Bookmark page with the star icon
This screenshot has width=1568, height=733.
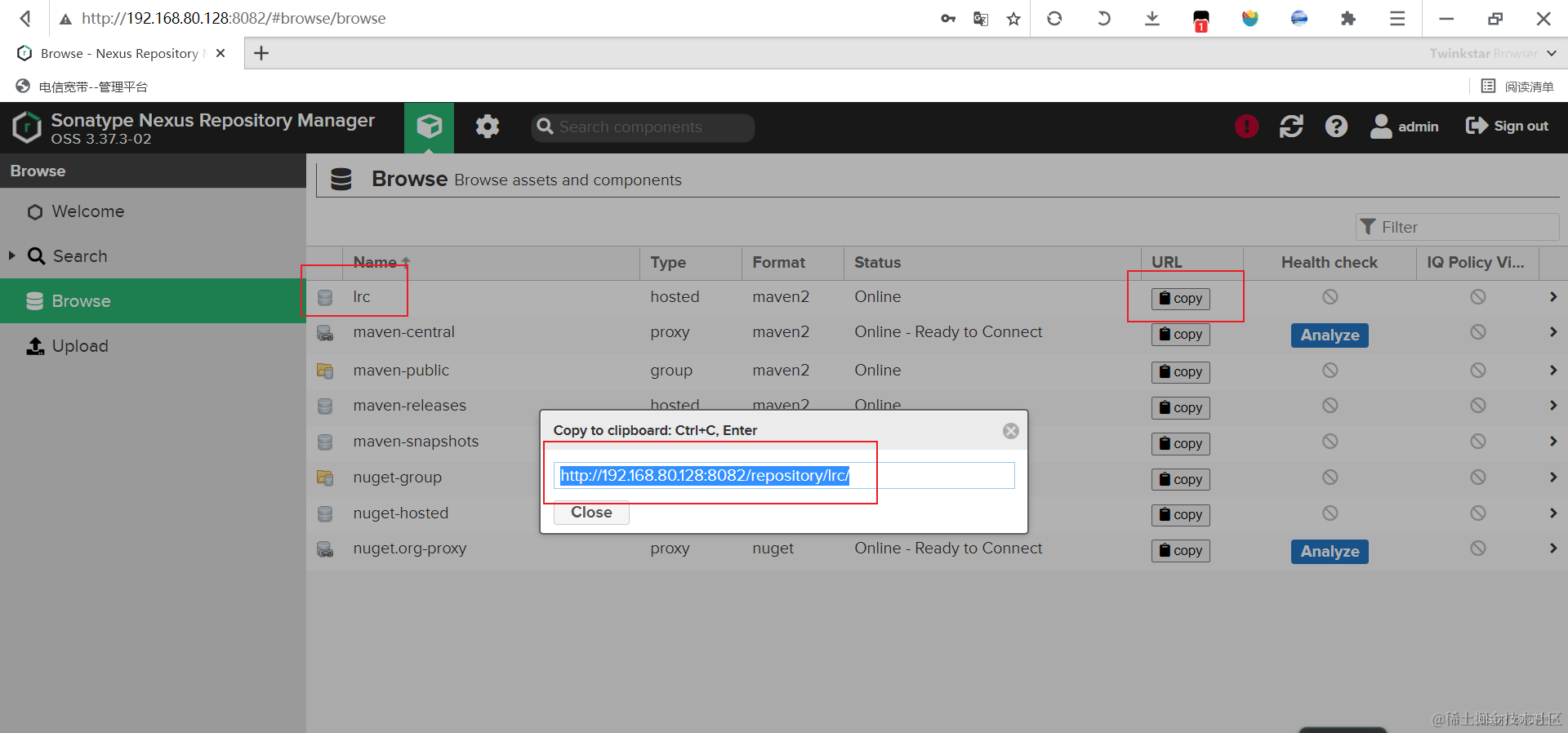pos(1013,19)
